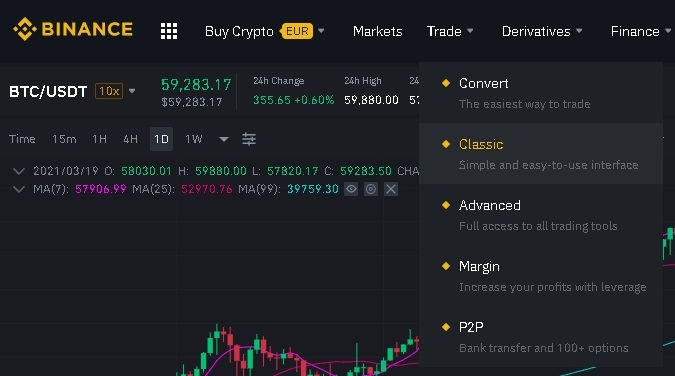Remove the MA indicator with X
The image size is (675, 376).
point(391,189)
